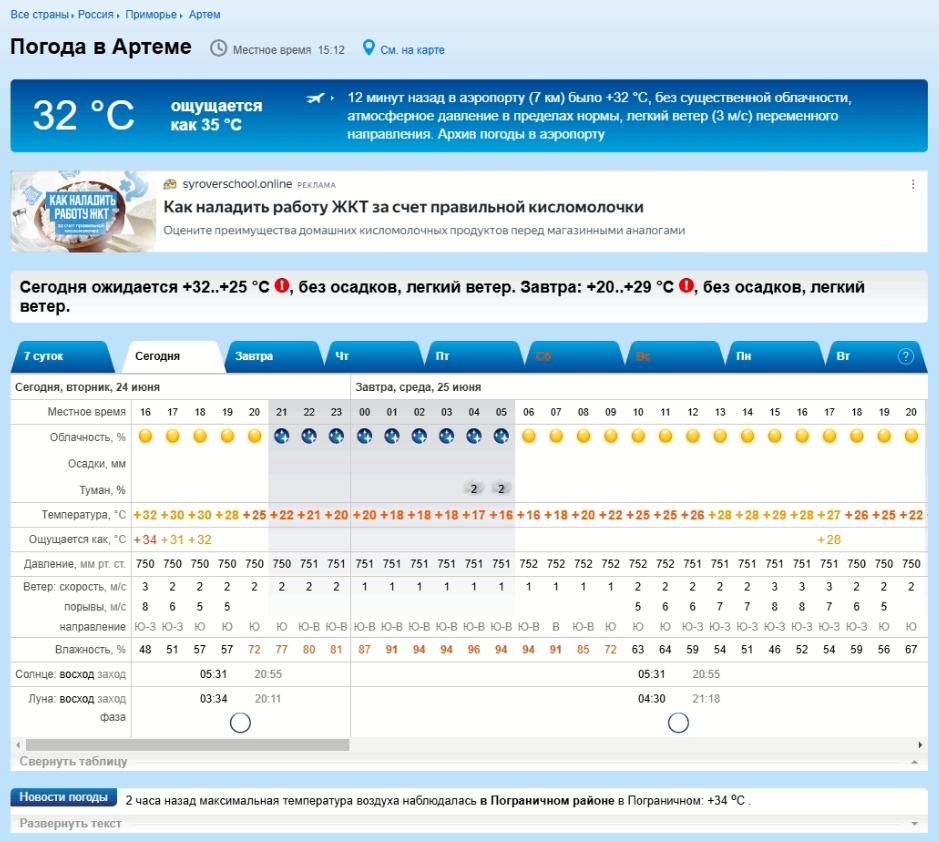Viewport: 939px width, 842px height.
Task: Click the fog icon under hour 05
Action: [501, 489]
